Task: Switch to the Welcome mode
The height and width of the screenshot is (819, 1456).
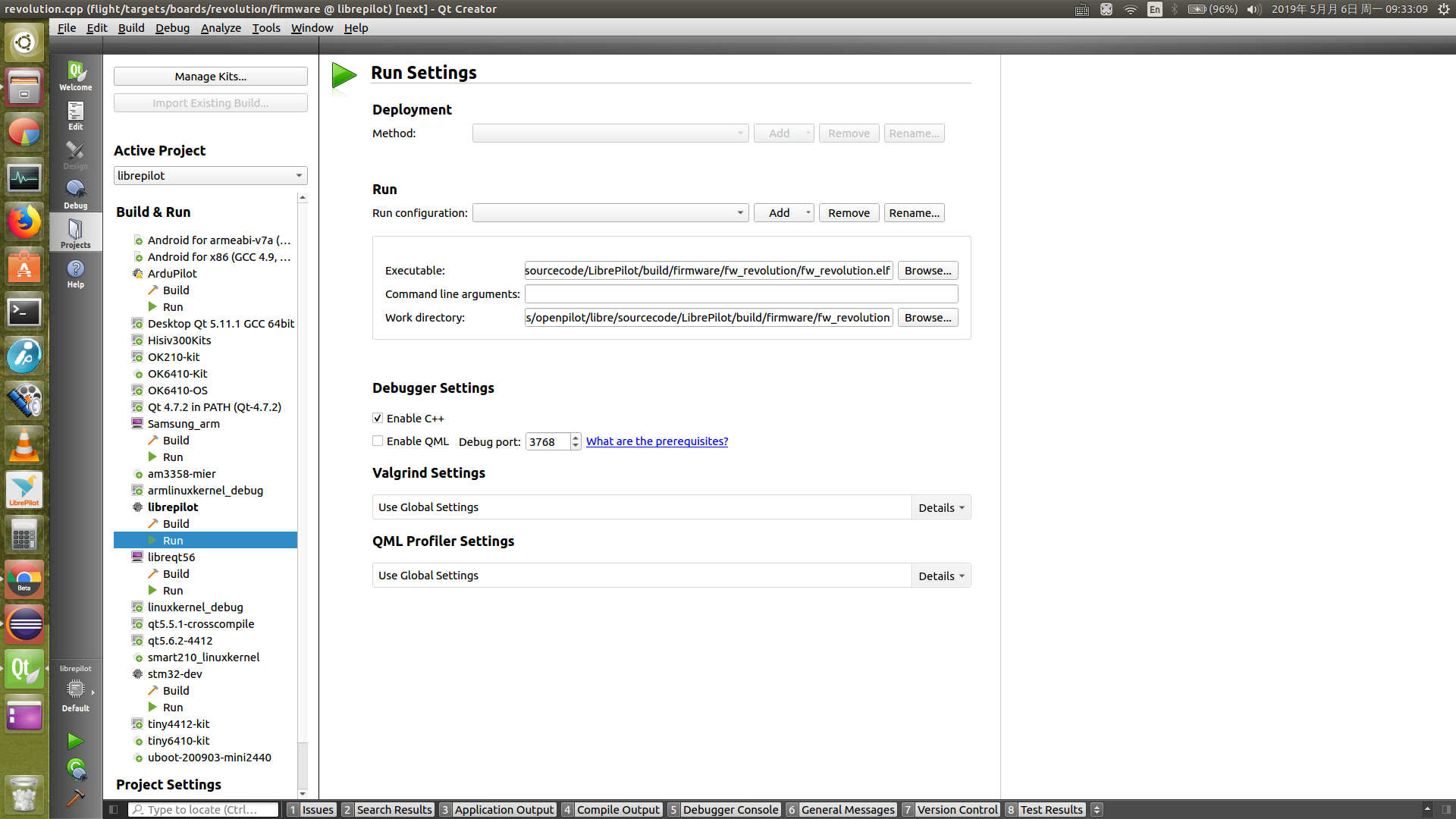Action: [x=75, y=74]
